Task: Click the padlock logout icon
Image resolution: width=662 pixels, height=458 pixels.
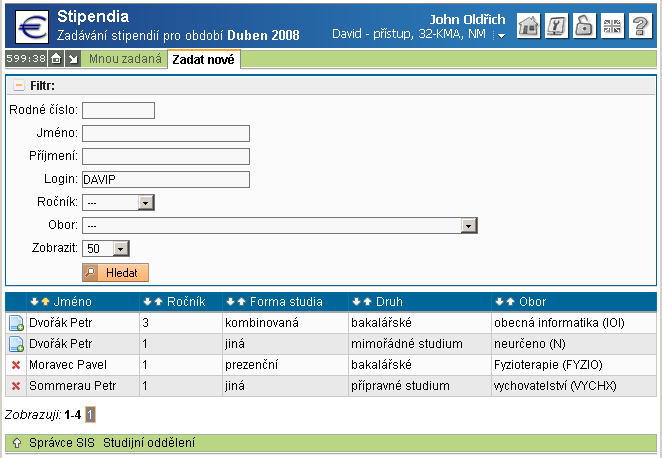Action: 584,27
